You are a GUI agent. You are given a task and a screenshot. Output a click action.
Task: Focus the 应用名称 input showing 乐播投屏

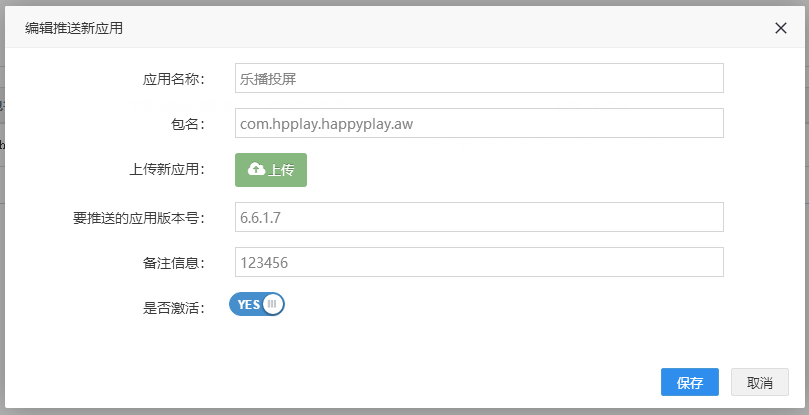[478, 78]
